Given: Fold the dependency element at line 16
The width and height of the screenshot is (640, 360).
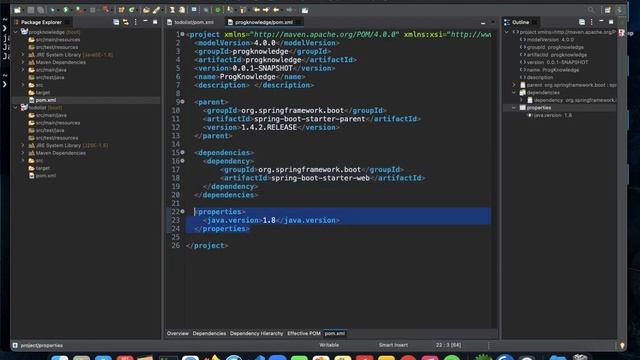Looking at the screenshot, I should [182, 161].
